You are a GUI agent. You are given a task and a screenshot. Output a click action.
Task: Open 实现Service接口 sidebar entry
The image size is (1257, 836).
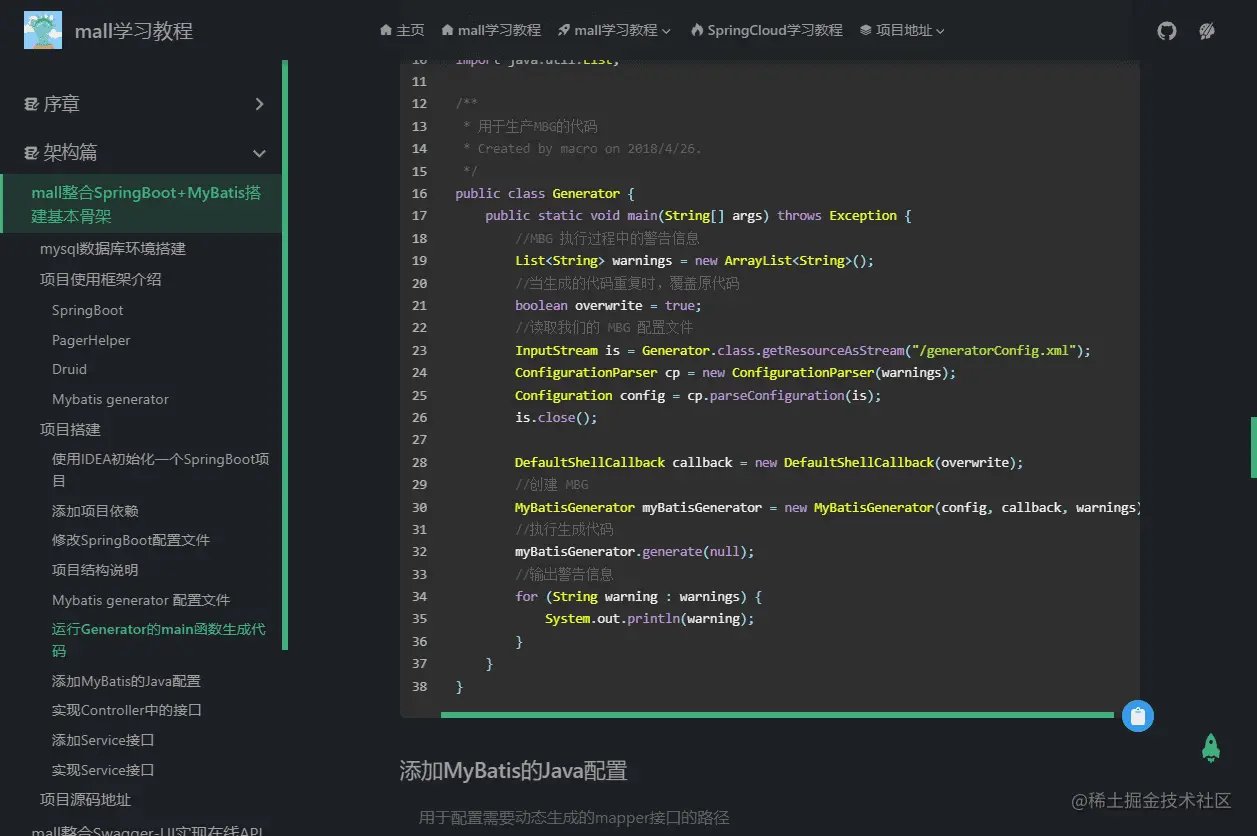point(103,770)
